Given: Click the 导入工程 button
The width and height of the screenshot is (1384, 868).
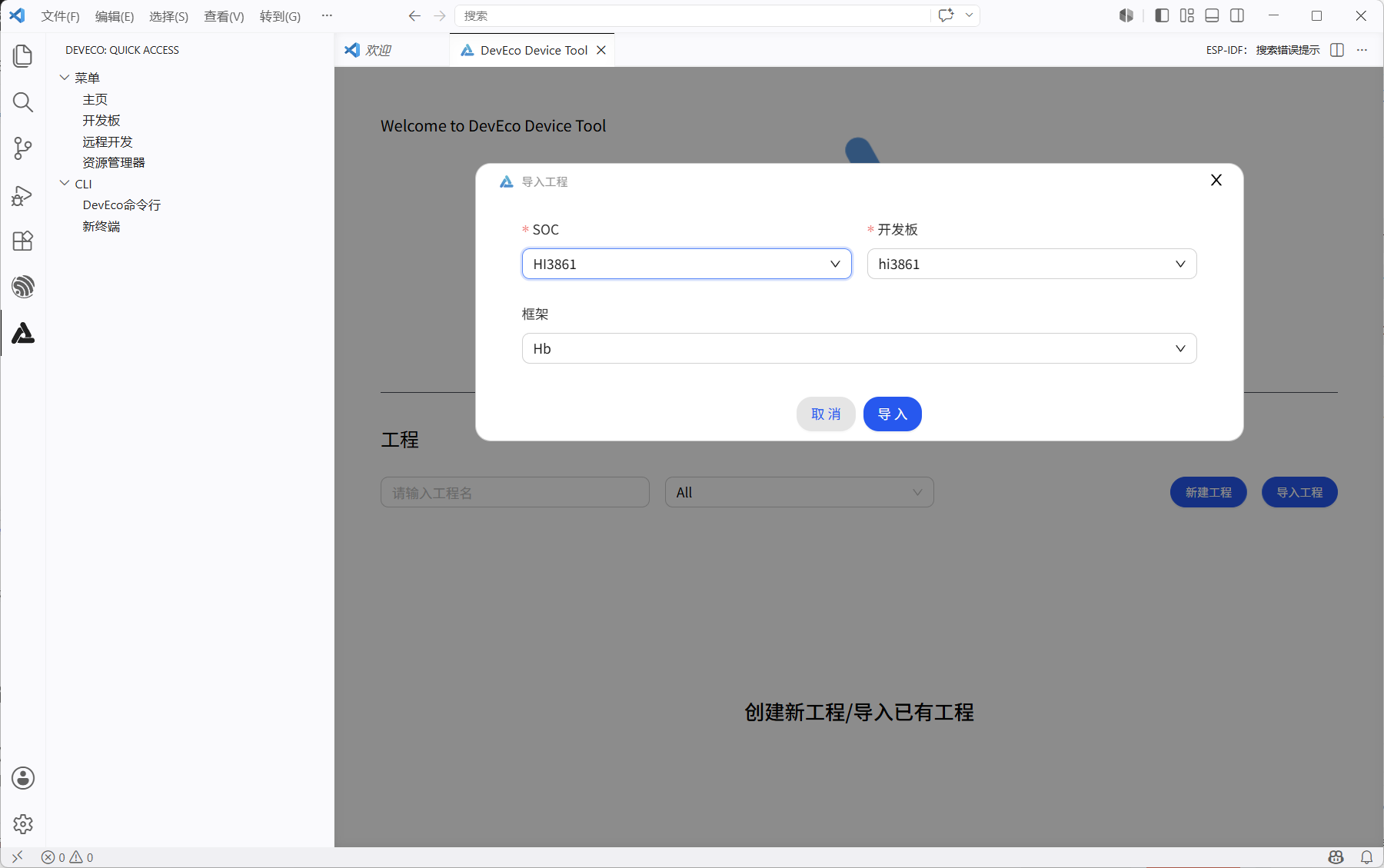Looking at the screenshot, I should 1299,492.
